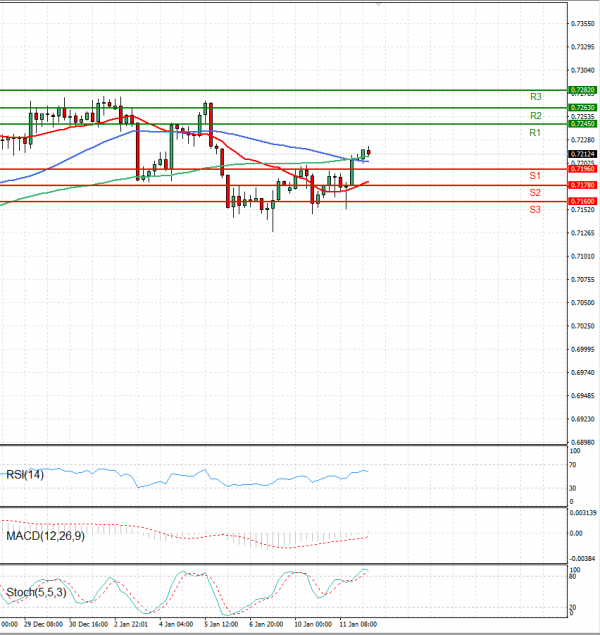The height and width of the screenshot is (635, 600).
Task: Click the R3 resistance label
Action: pos(535,97)
